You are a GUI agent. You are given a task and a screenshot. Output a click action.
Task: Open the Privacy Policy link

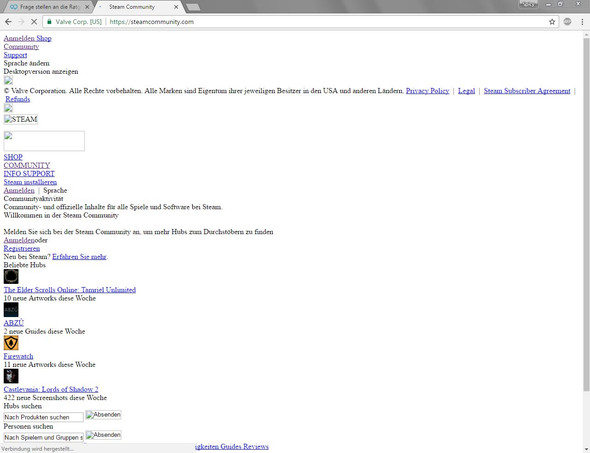[427, 91]
